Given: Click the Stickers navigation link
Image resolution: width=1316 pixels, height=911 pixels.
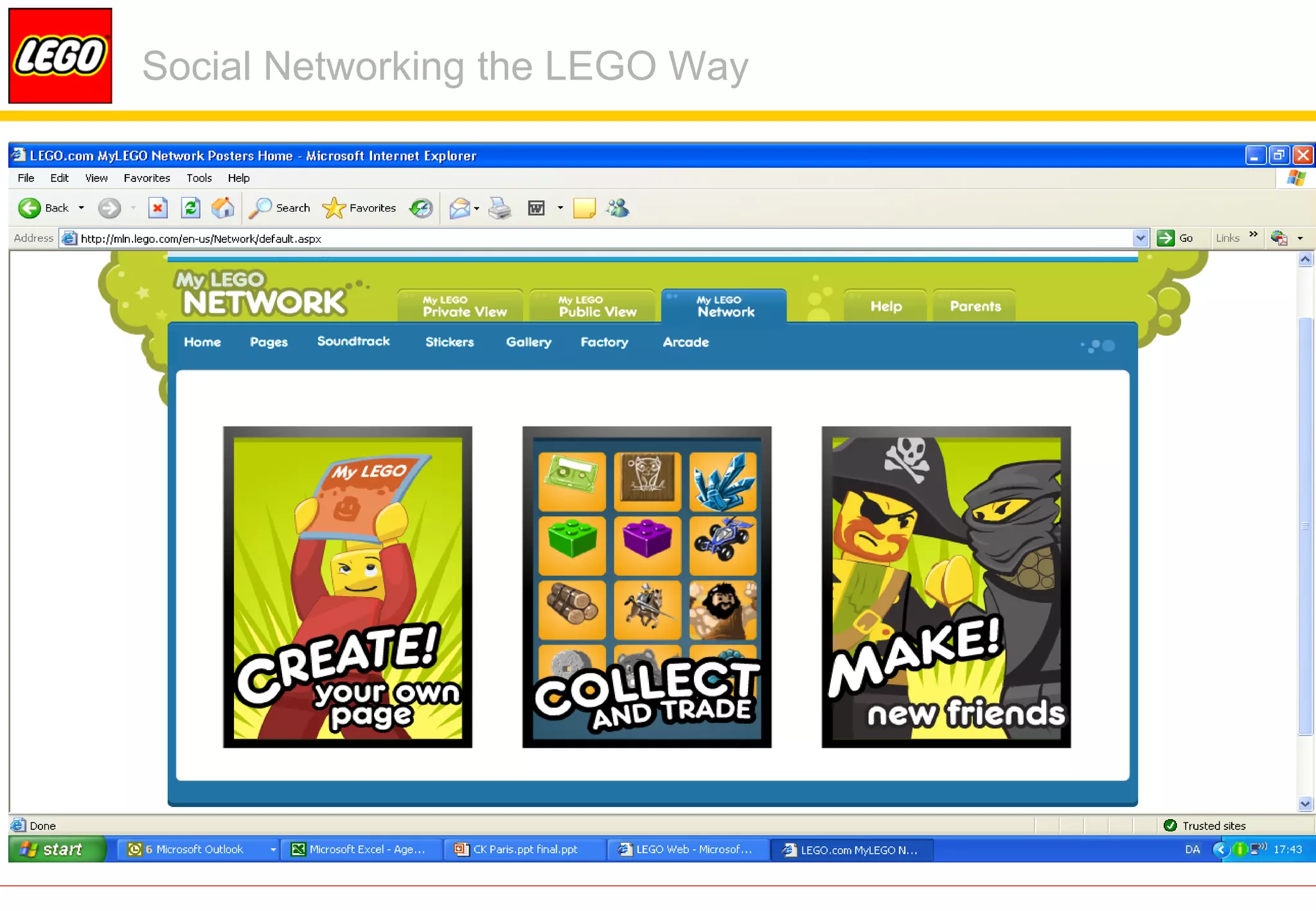Looking at the screenshot, I should pyautogui.click(x=449, y=342).
